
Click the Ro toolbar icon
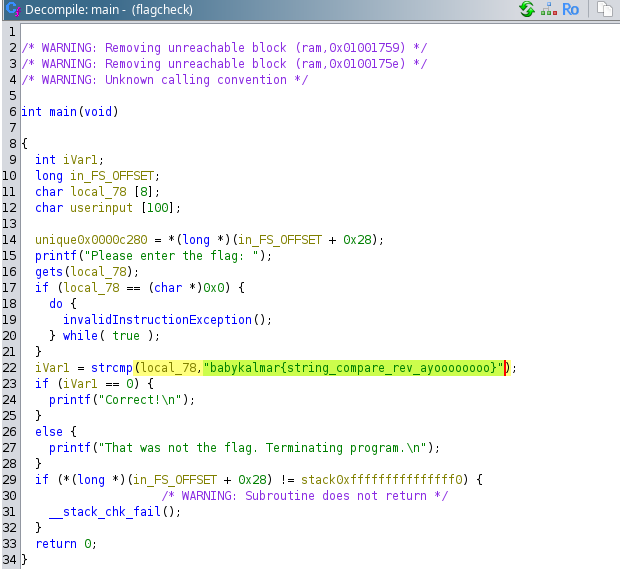(x=570, y=10)
